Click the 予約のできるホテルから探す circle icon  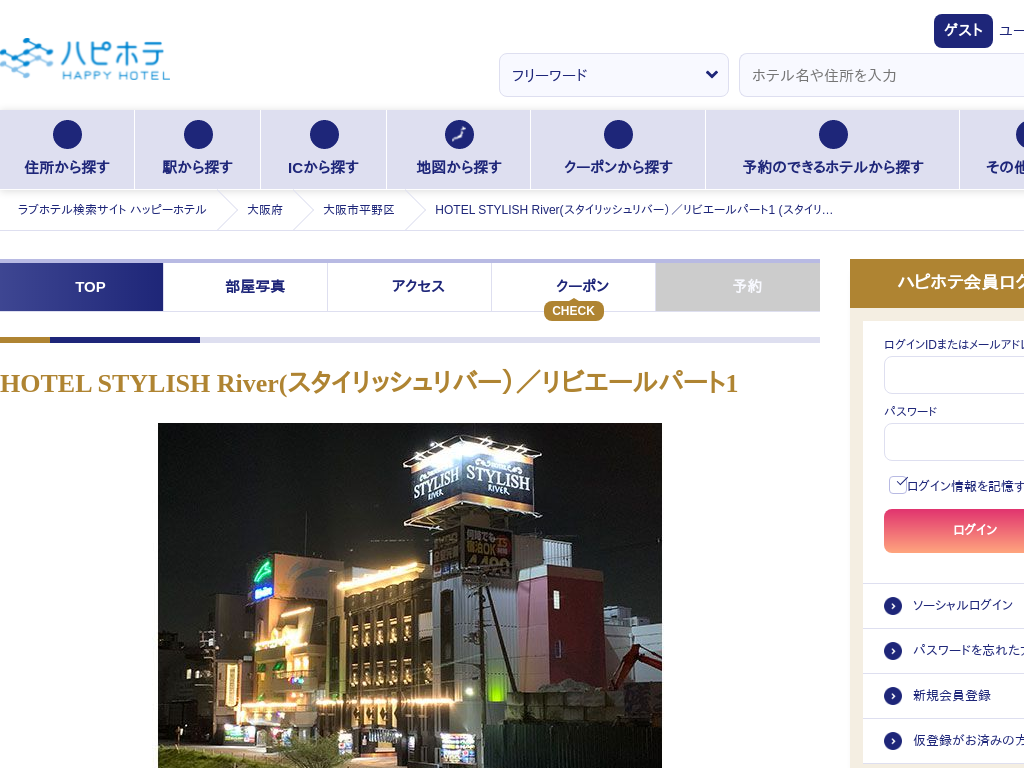[833, 135]
